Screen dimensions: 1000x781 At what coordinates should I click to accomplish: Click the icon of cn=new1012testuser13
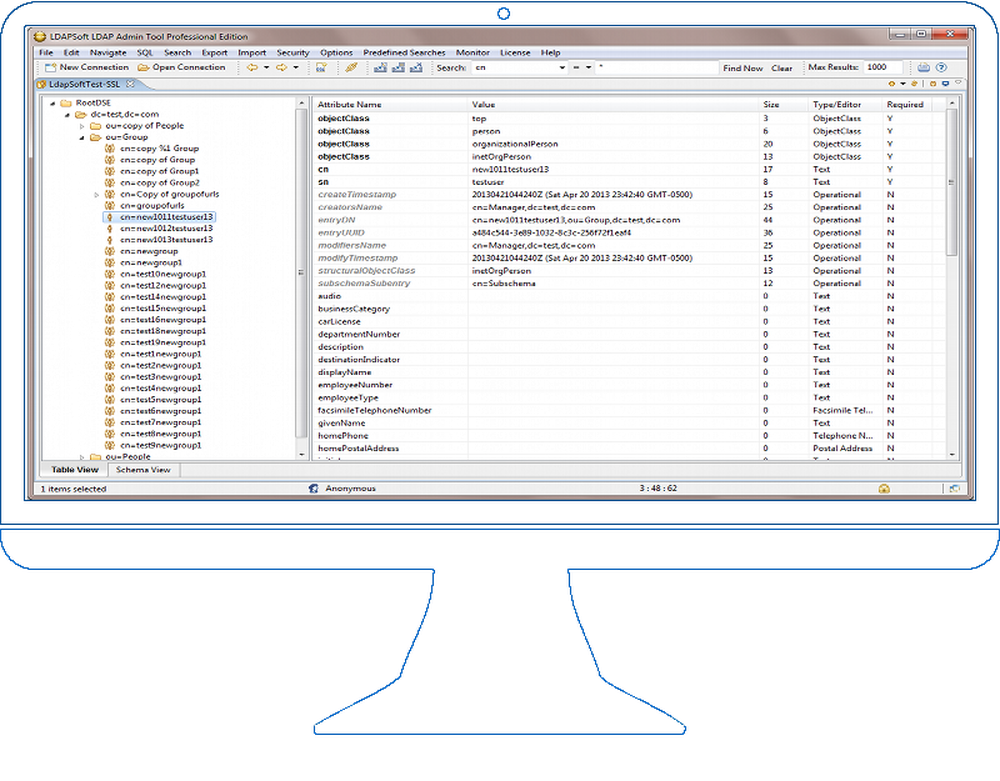click(x=110, y=228)
